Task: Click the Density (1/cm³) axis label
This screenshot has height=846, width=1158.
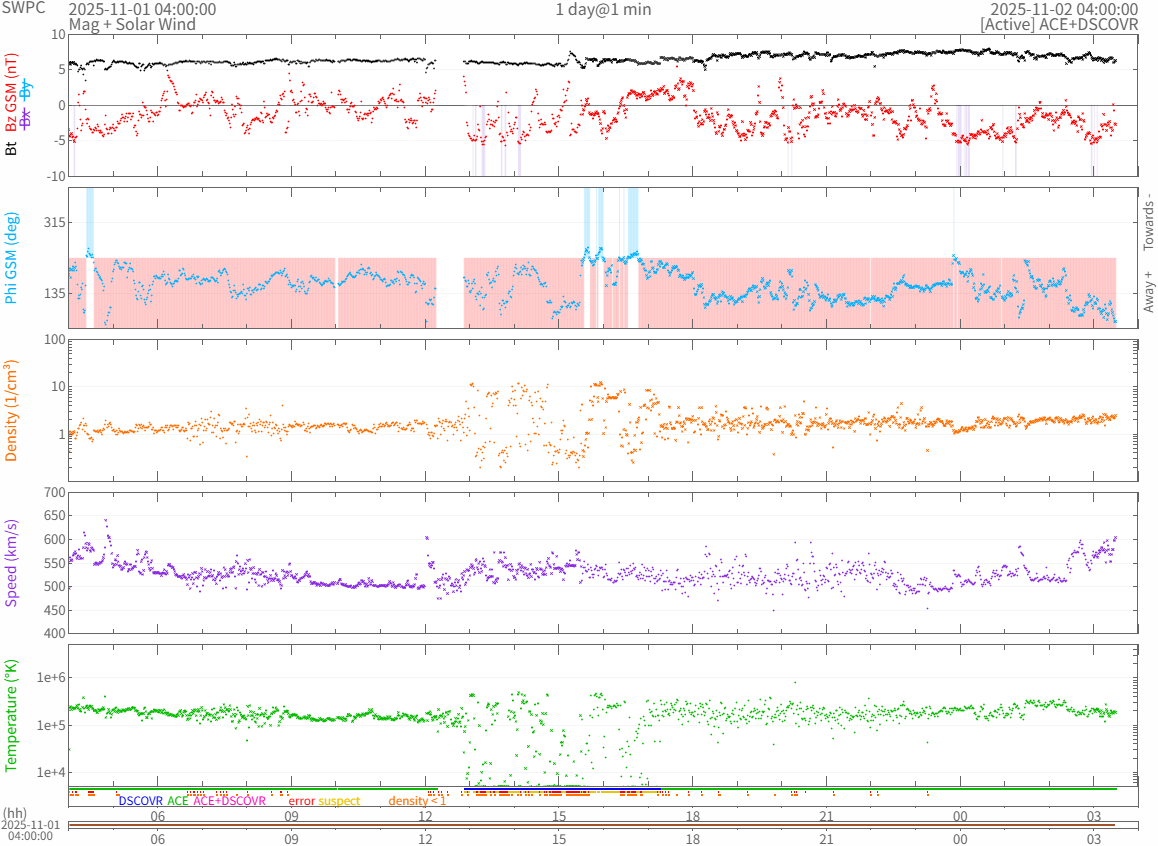Action: pyautogui.click(x=11, y=411)
